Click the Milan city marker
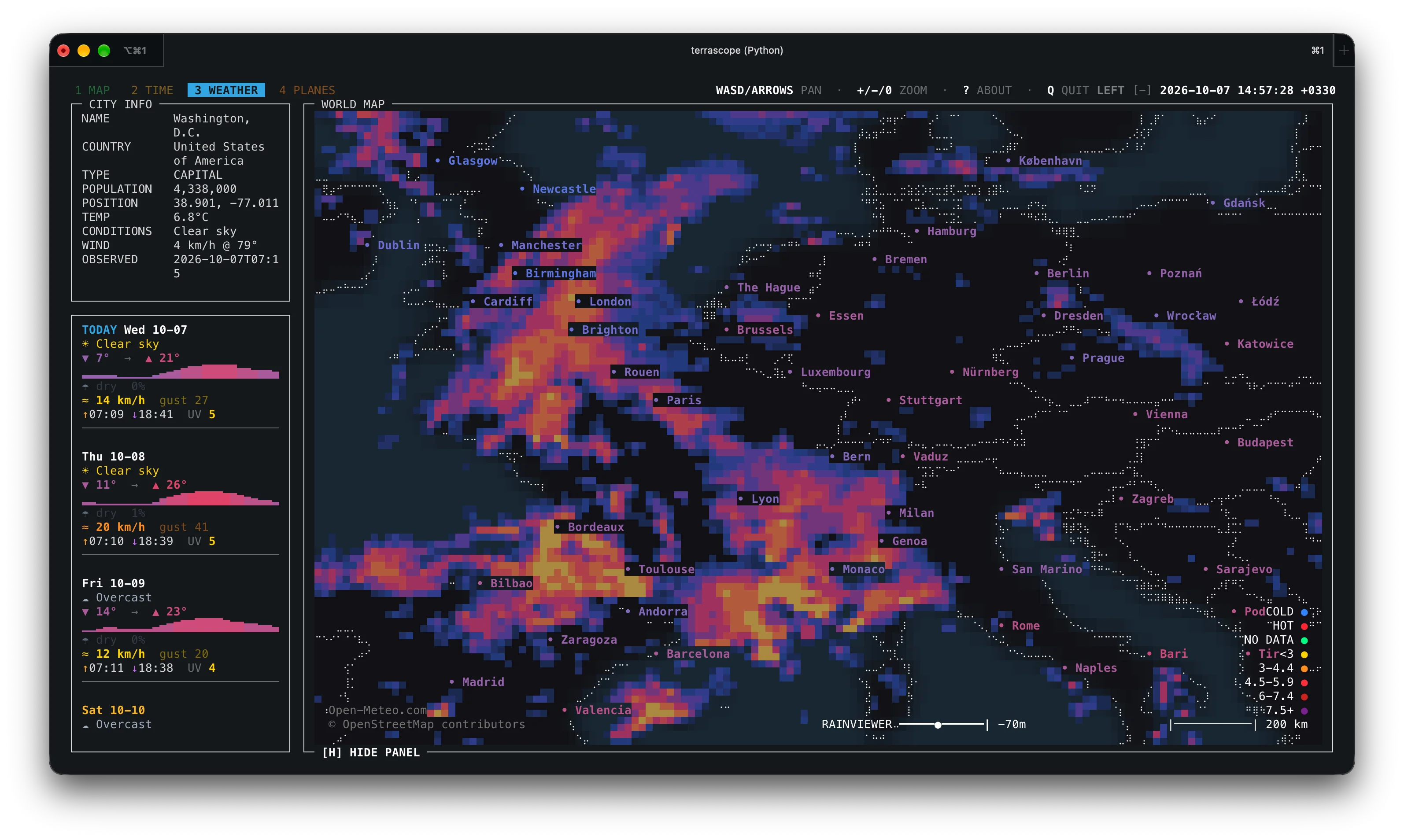 pos(910,513)
